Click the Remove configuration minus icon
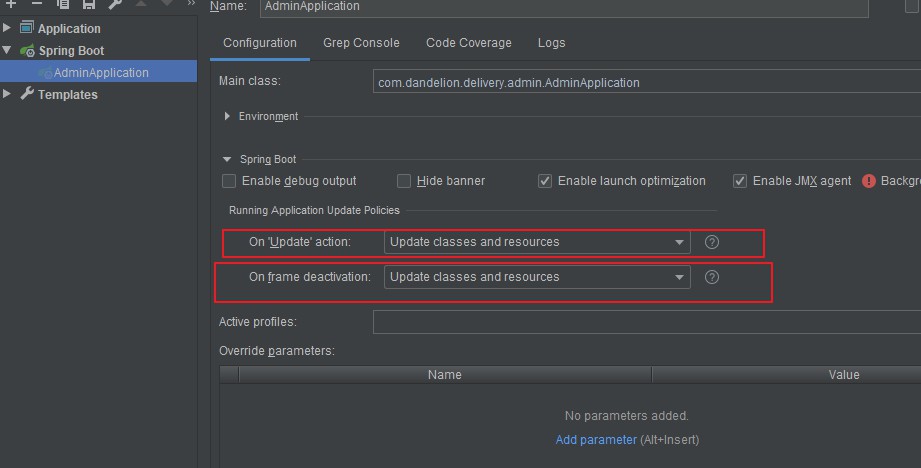Viewport: 921px width, 468px height. point(36,4)
